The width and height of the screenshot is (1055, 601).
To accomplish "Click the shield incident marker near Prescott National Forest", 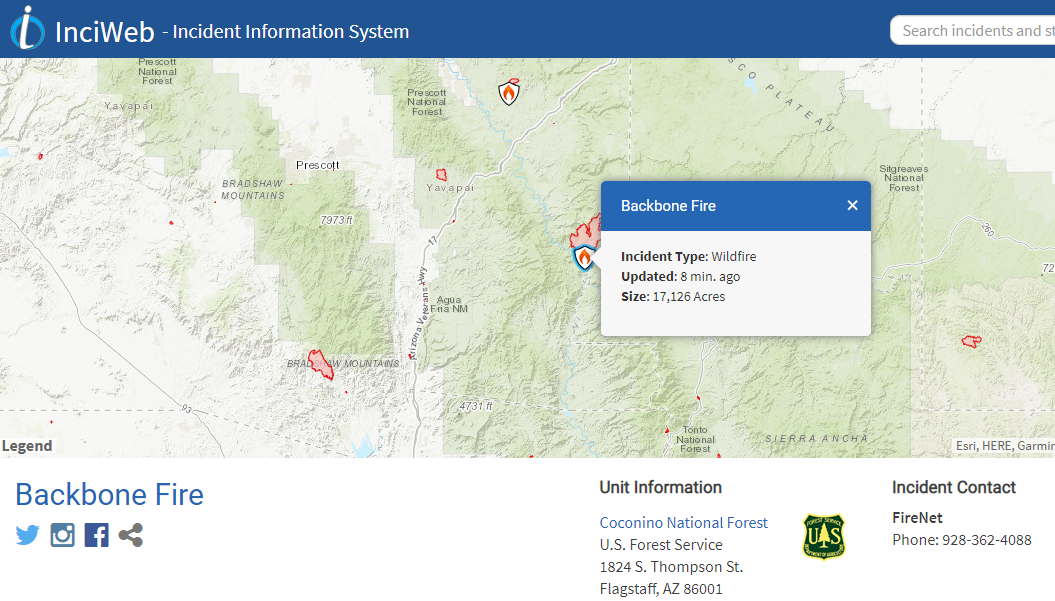I will click(x=509, y=91).
